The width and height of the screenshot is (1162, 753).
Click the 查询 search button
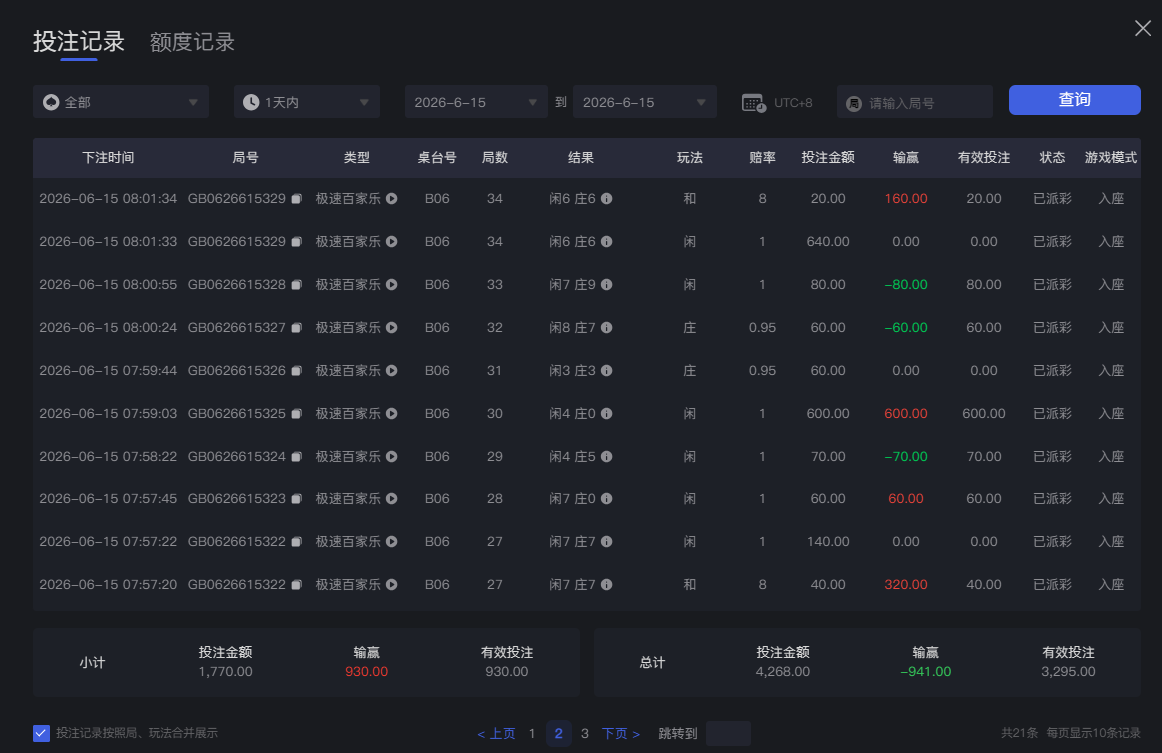pos(1075,100)
